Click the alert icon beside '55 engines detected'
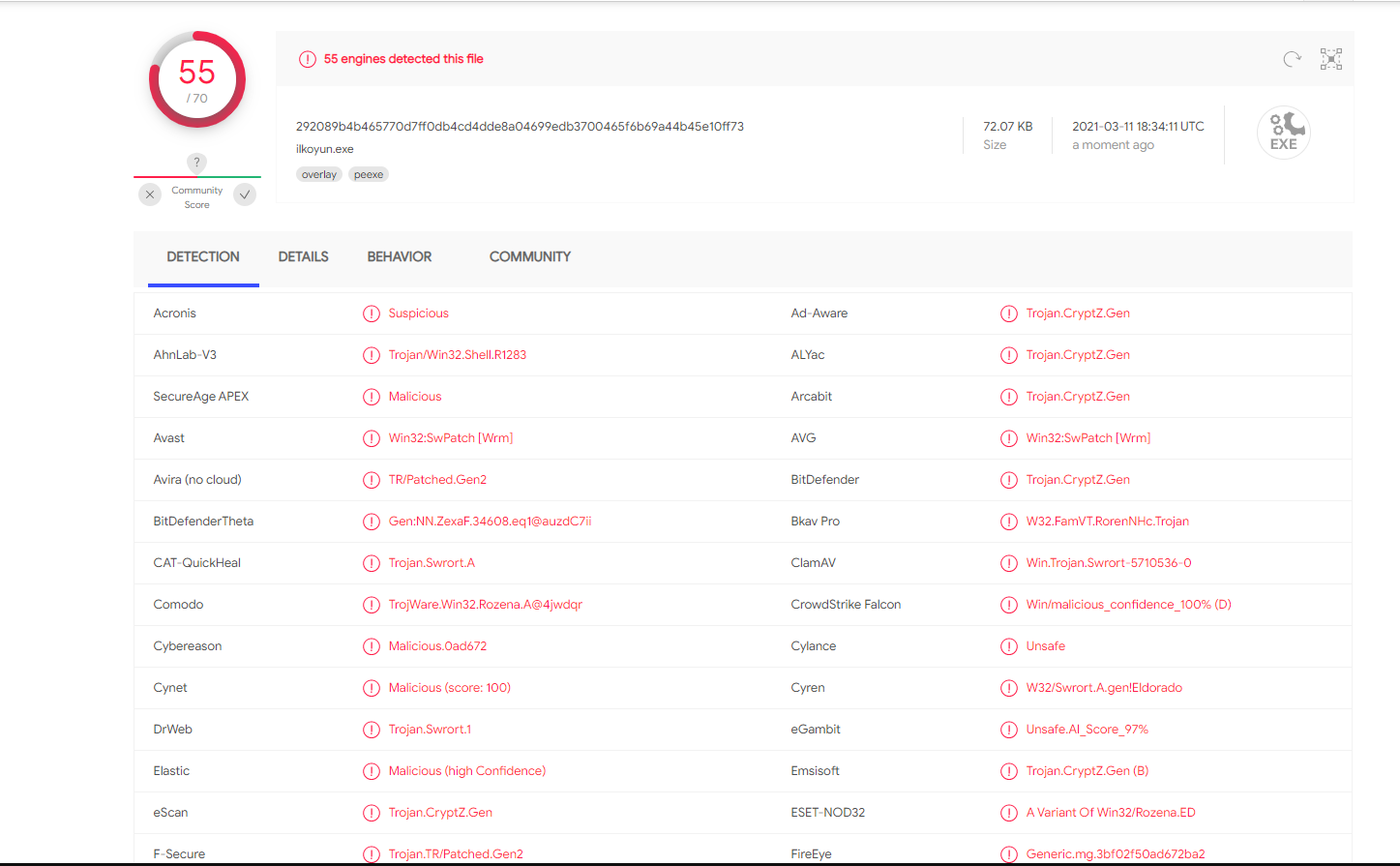 point(308,59)
